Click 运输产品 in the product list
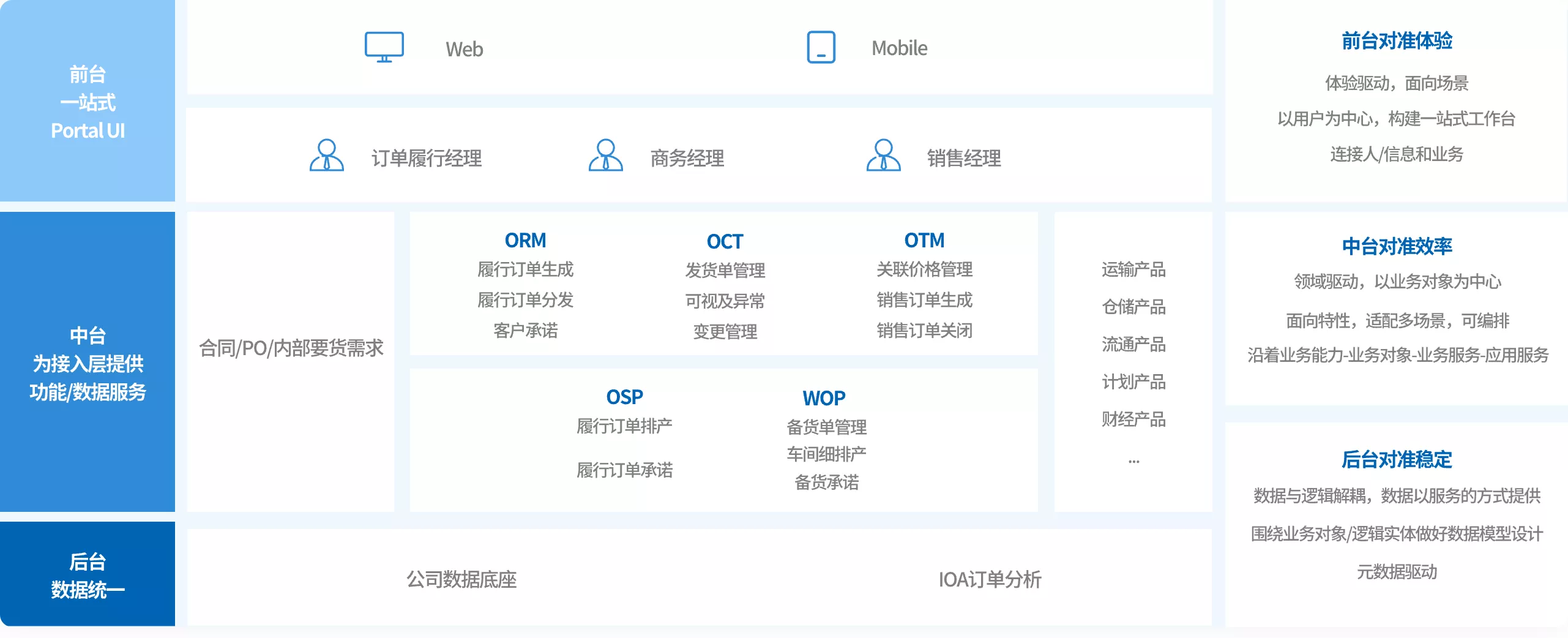The height and width of the screenshot is (638, 1568). tap(1133, 269)
